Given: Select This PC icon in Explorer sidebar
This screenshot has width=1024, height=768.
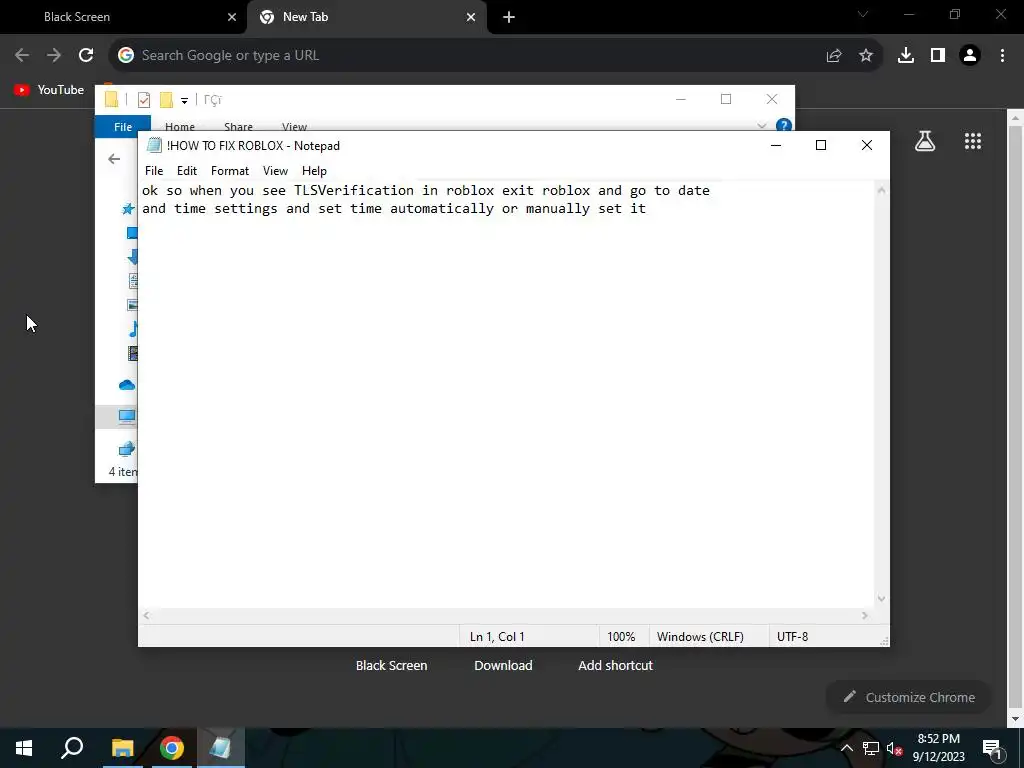Looking at the screenshot, I should point(127,416).
